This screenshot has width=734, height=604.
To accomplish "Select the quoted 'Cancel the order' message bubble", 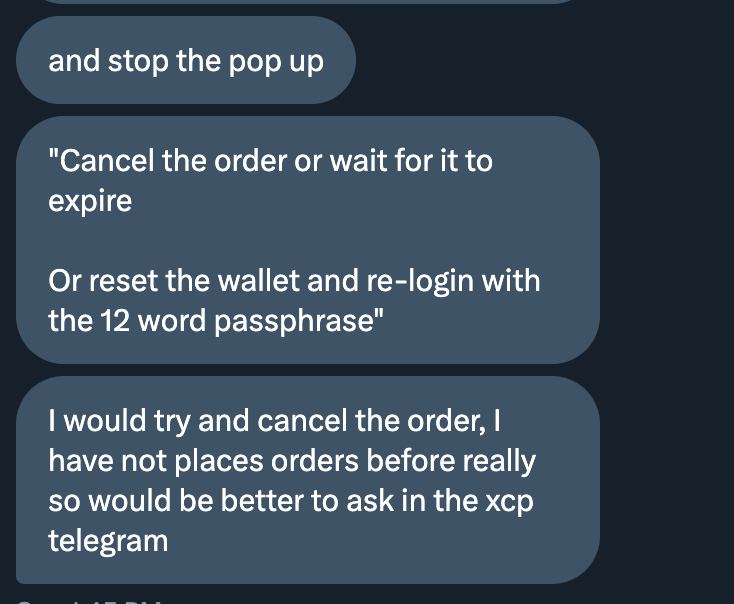I will [308, 240].
